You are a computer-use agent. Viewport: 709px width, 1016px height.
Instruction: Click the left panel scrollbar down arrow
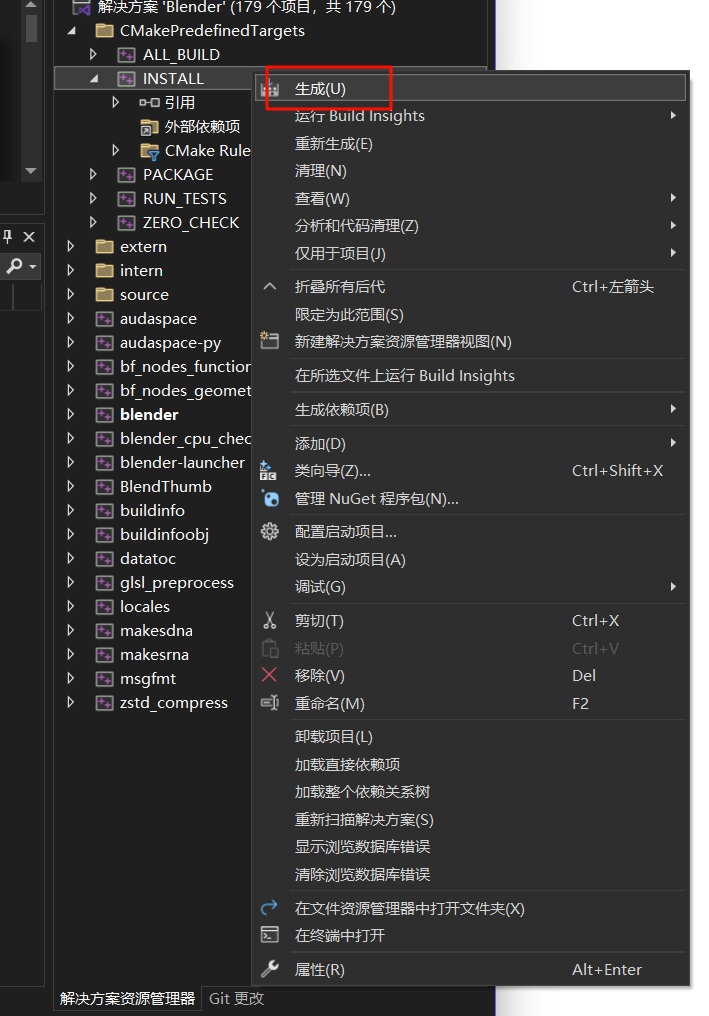30,171
